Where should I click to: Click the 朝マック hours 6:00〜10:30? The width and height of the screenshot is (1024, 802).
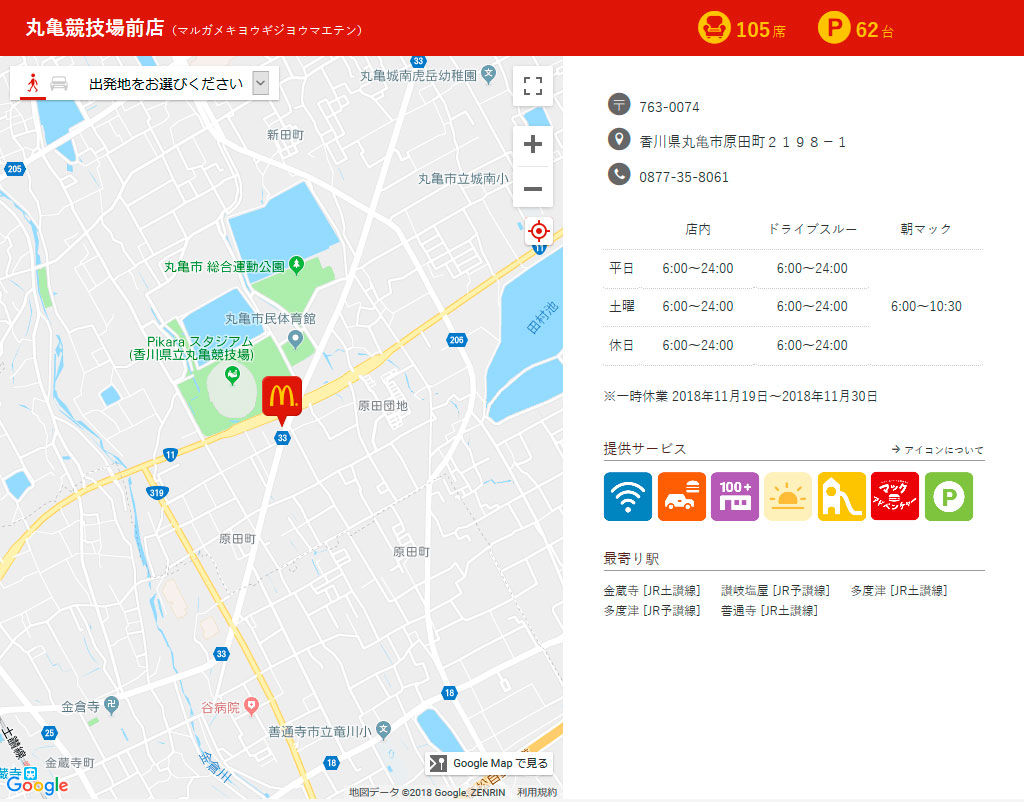pyautogui.click(x=926, y=306)
